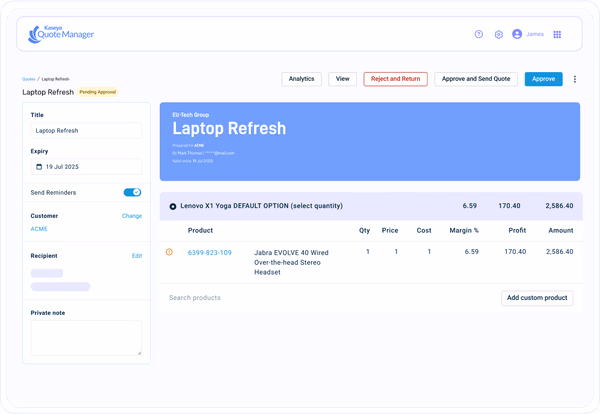Go to Quotes breadcrumb link

coord(29,79)
